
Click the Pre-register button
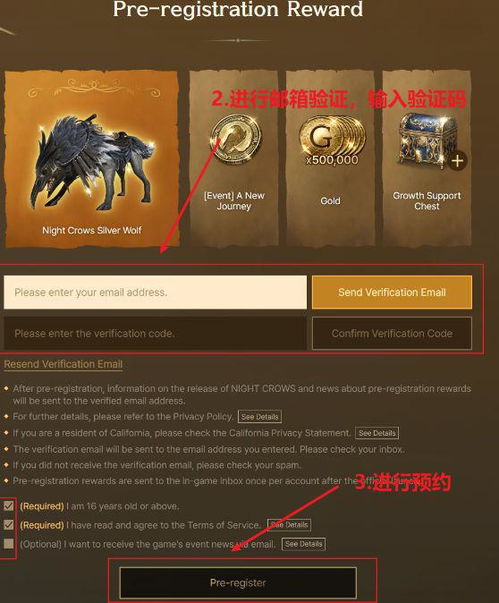click(x=238, y=583)
